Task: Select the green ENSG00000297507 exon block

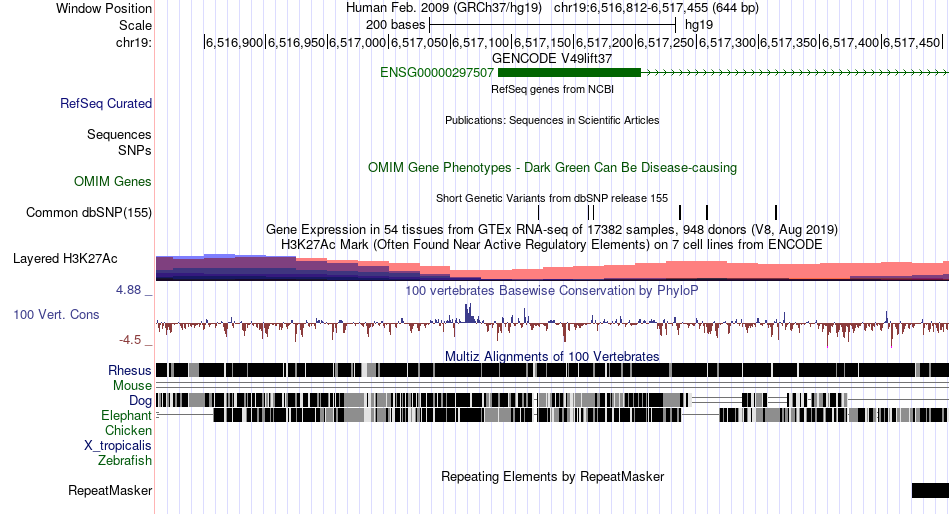Action: click(570, 73)
